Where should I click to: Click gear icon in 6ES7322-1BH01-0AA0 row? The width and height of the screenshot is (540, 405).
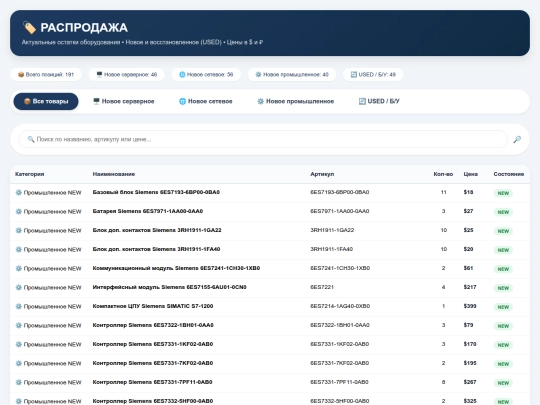pos(19,325)
